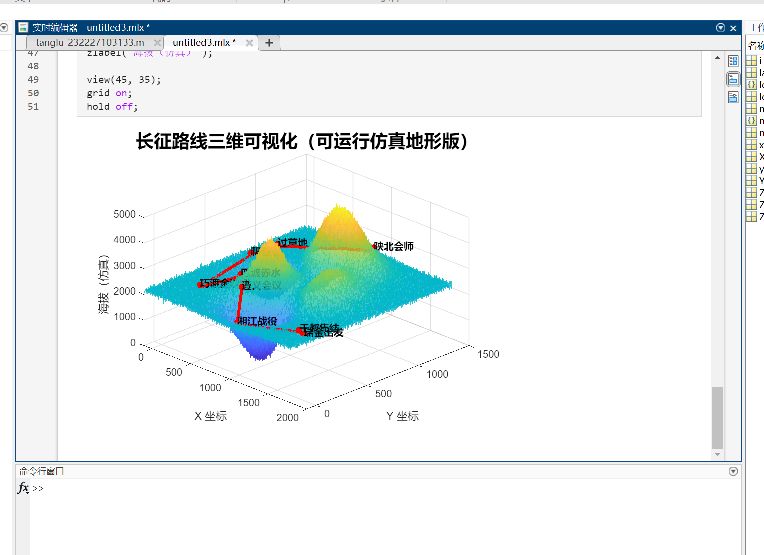764x555 pixels.
Task: Click the hide code view icon
Action: tap(733, 97)
